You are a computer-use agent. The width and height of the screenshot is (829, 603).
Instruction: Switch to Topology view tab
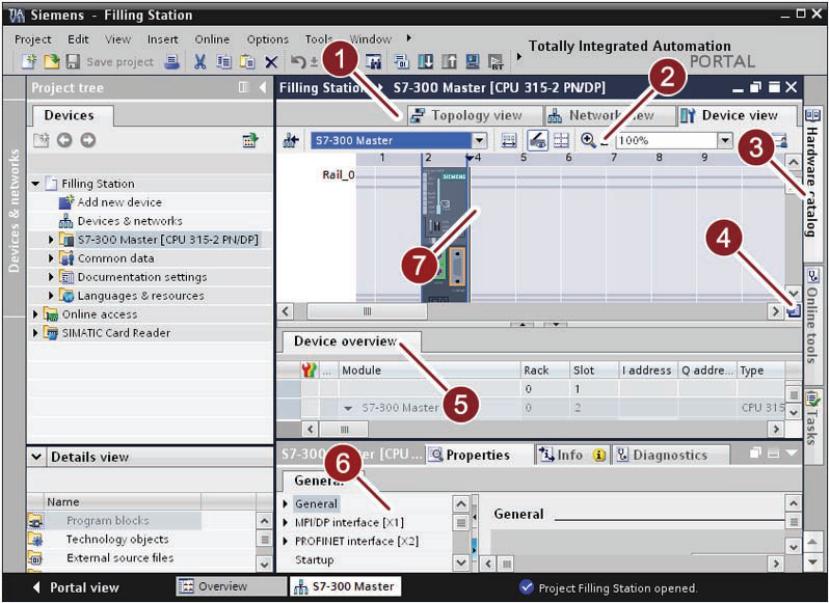[x=474, y=115]
